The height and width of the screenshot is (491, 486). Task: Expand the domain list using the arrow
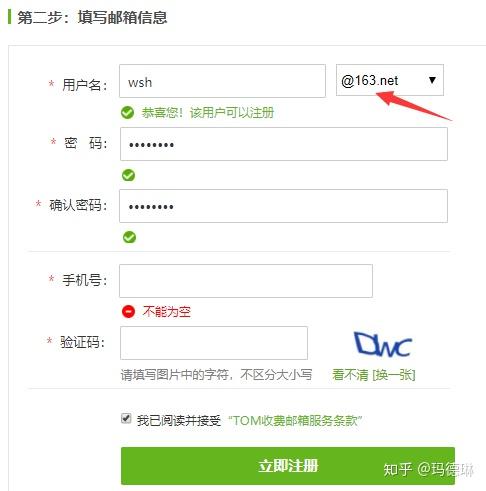[x=432, y=80]
